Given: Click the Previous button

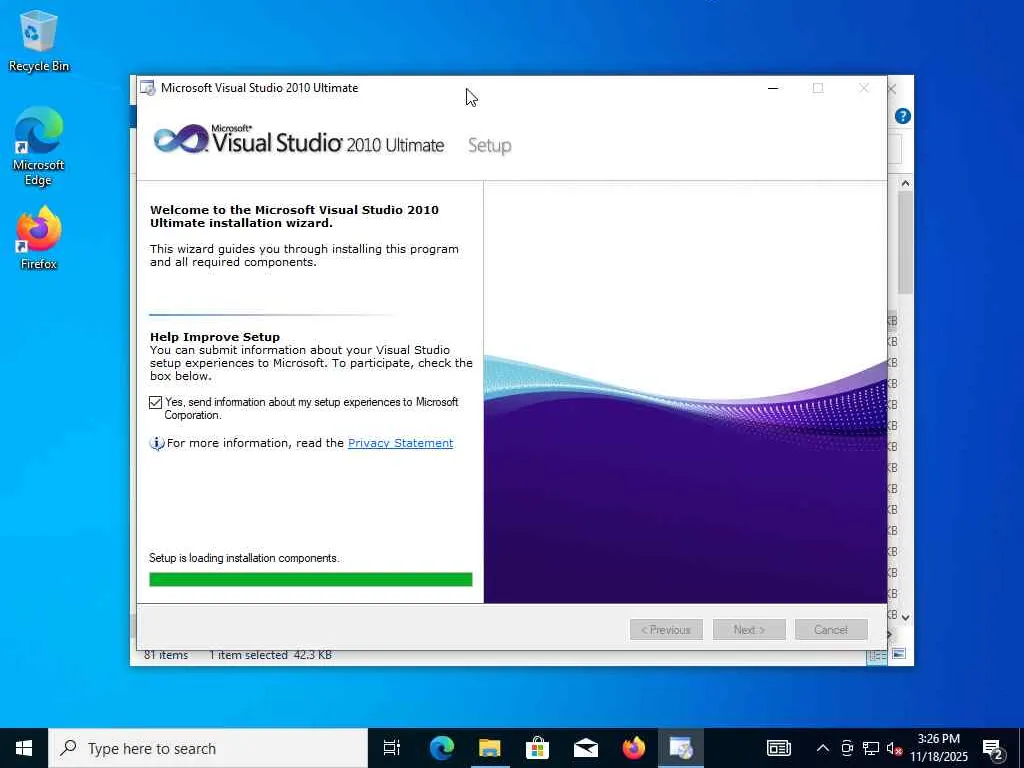Looking at the screenshot, I should click(666, 630).
